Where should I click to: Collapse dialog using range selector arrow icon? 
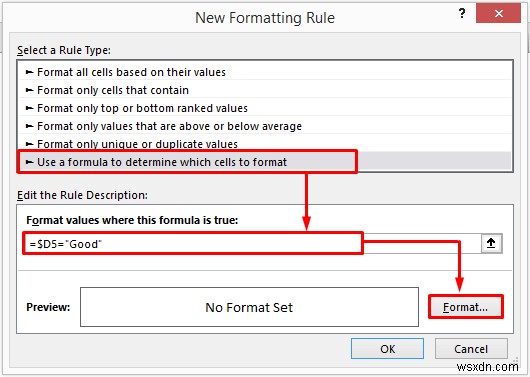[491, 243]
